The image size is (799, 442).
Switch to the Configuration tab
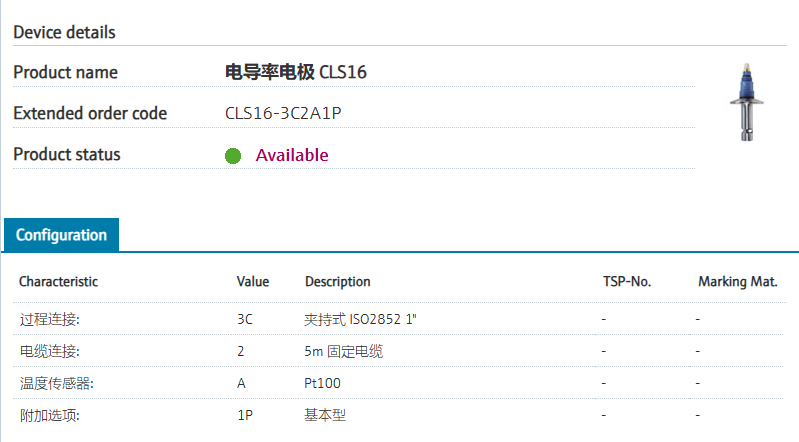(x=61, y=235)
